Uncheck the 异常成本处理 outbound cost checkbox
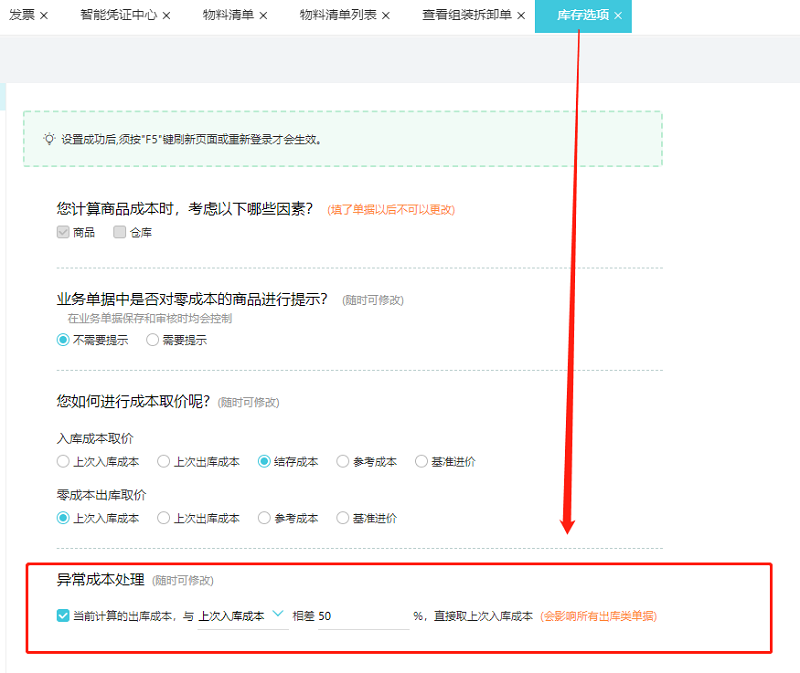This screenshot has width=800, height=673. point(63,616)
